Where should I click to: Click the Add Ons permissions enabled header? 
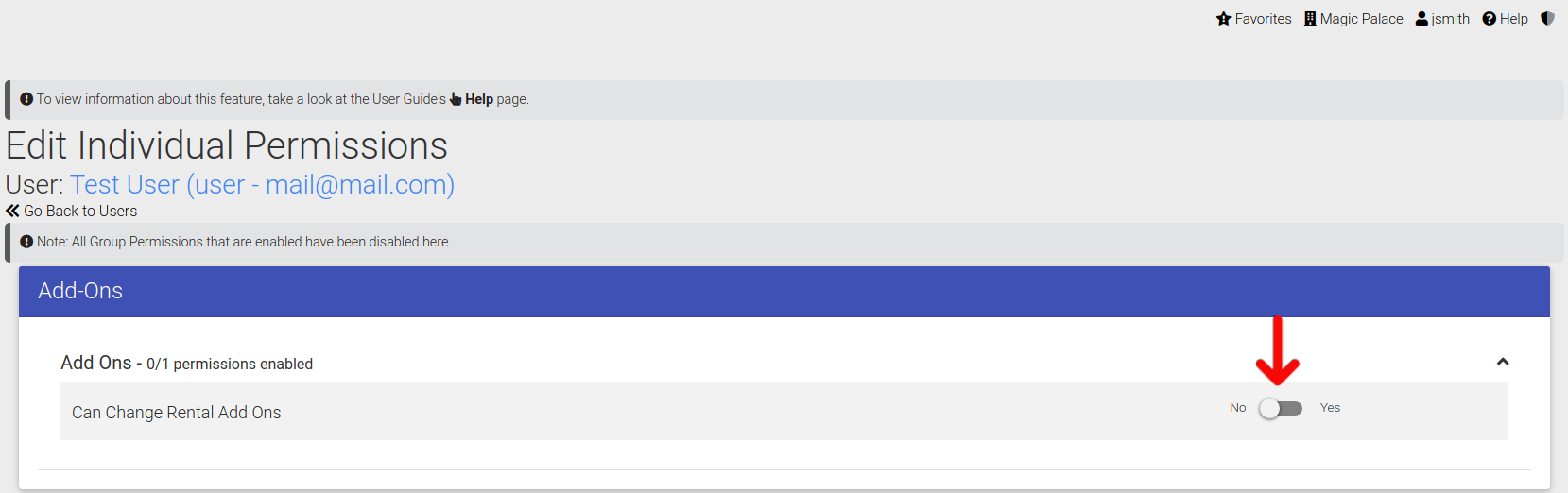(186, 364)
